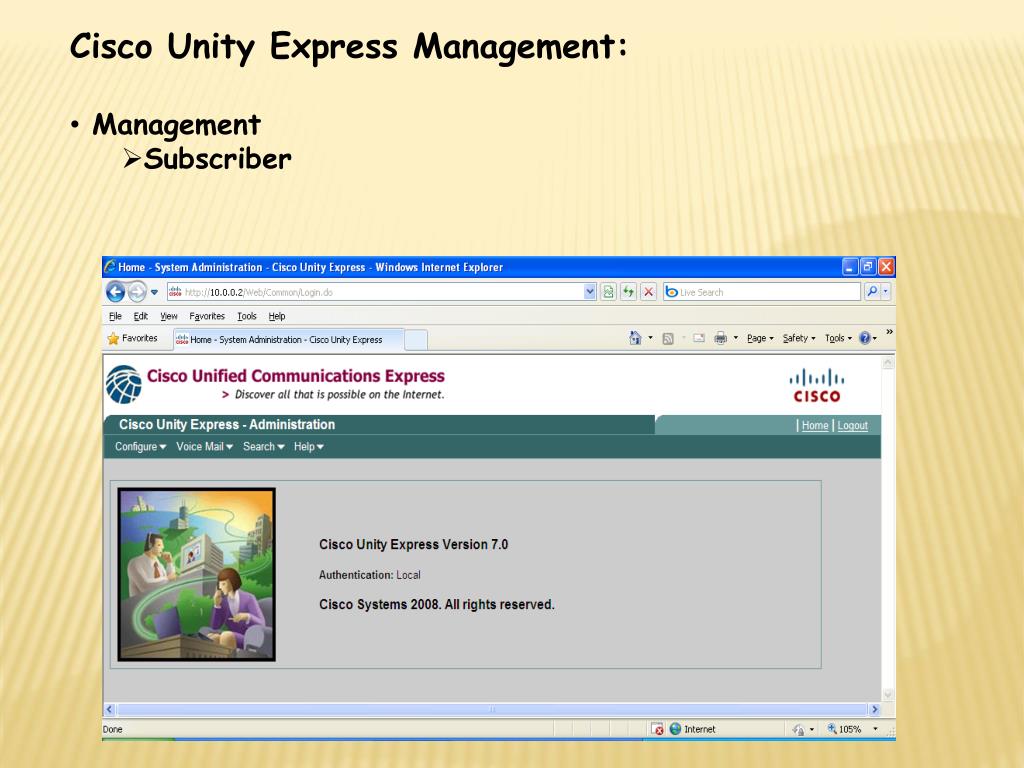Click the Cisco Unified Communications globe logo
1024x768 pixels.
[124, 384]
